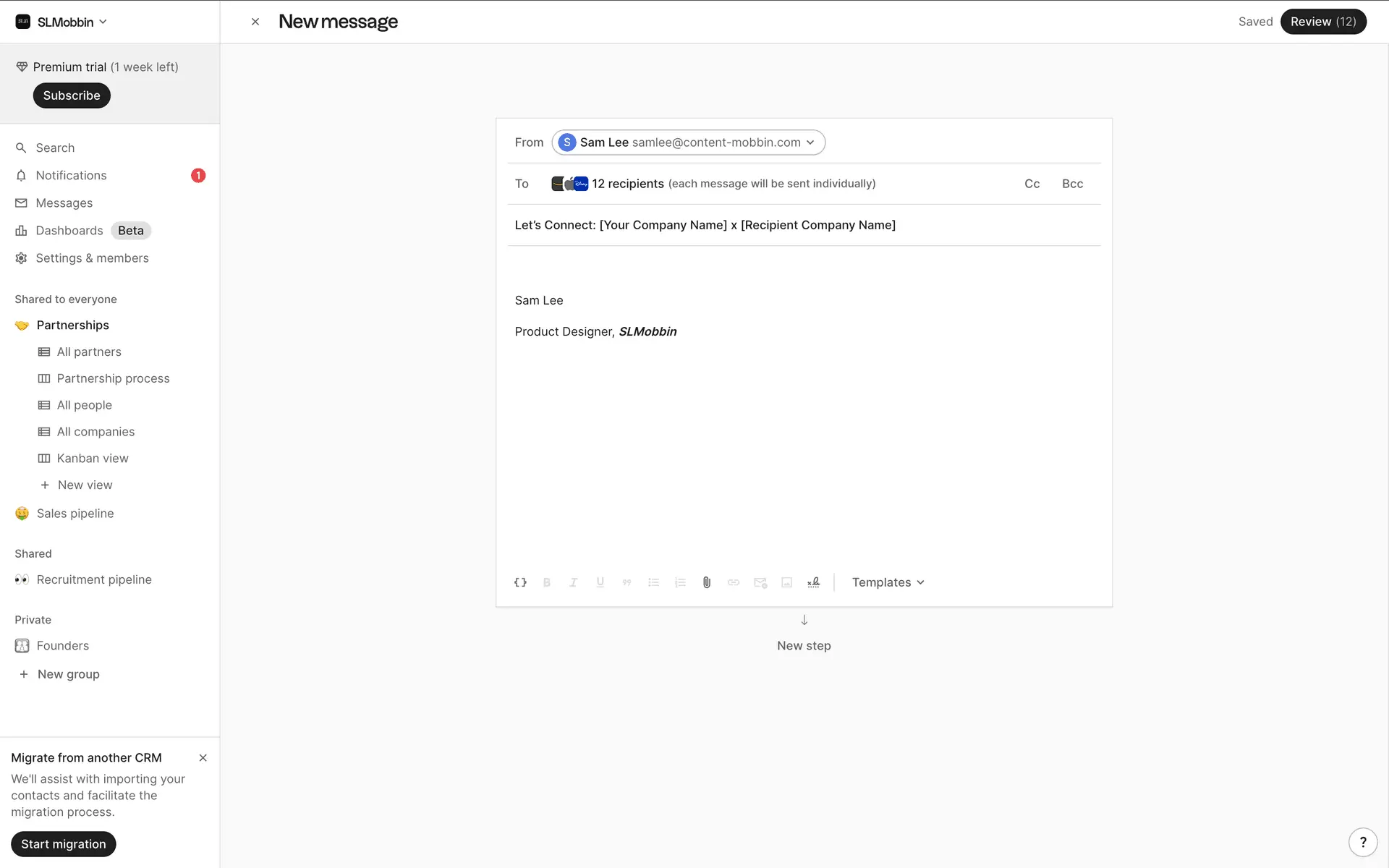Toggle underline formatting in the toolbar
This screenshot has height=868, width=1389.
[x=600, y=582]
